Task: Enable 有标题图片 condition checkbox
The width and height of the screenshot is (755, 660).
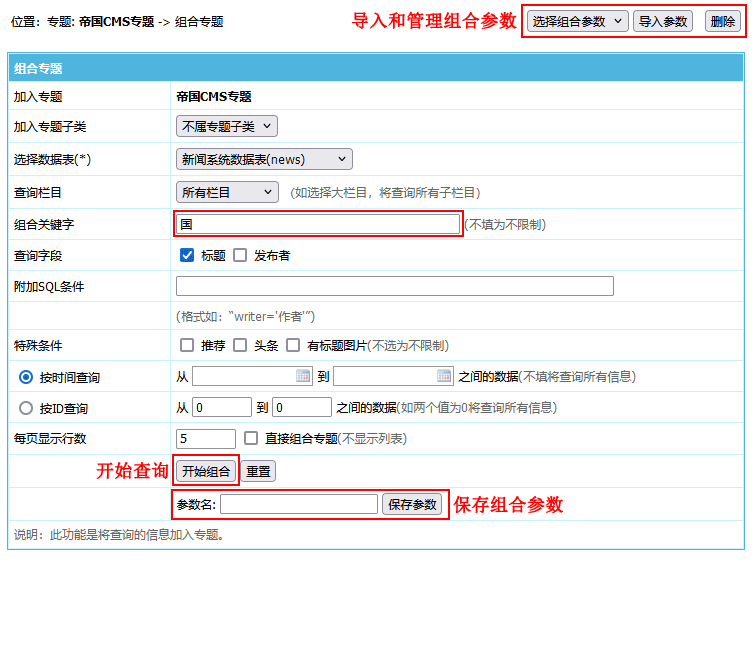Action: coord(293,345)
